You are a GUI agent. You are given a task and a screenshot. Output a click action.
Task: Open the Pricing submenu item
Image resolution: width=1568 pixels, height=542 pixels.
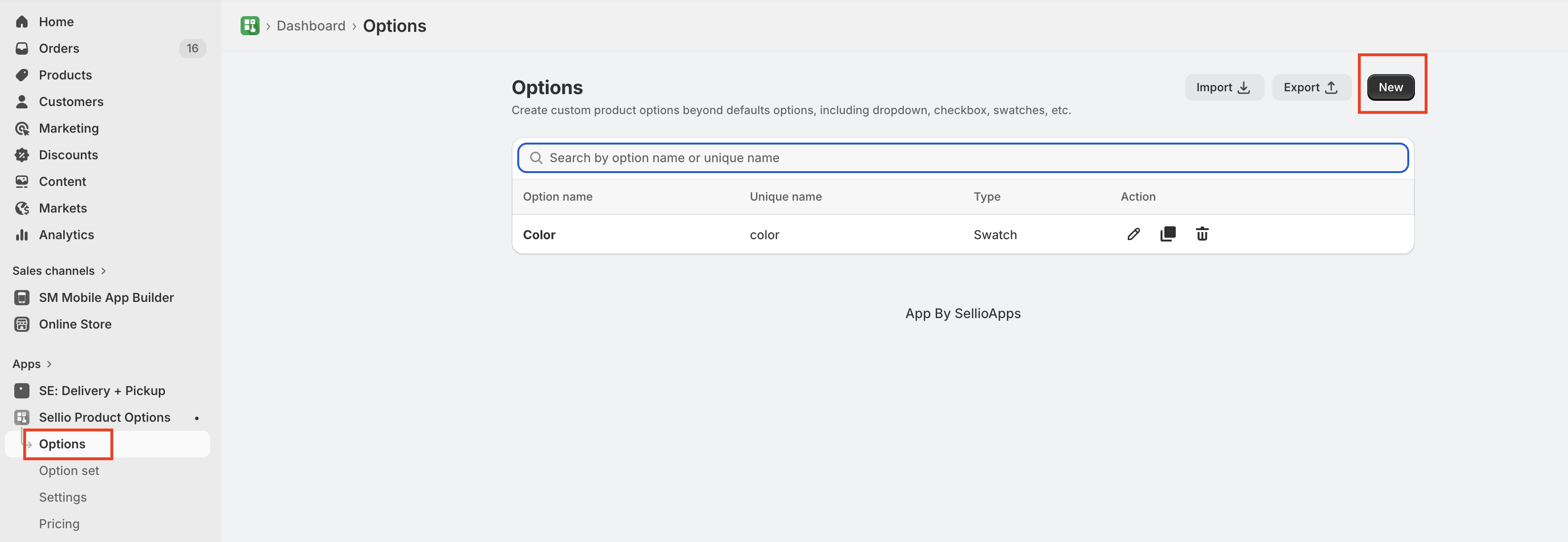pyautogui.click(x=59, y=524)
